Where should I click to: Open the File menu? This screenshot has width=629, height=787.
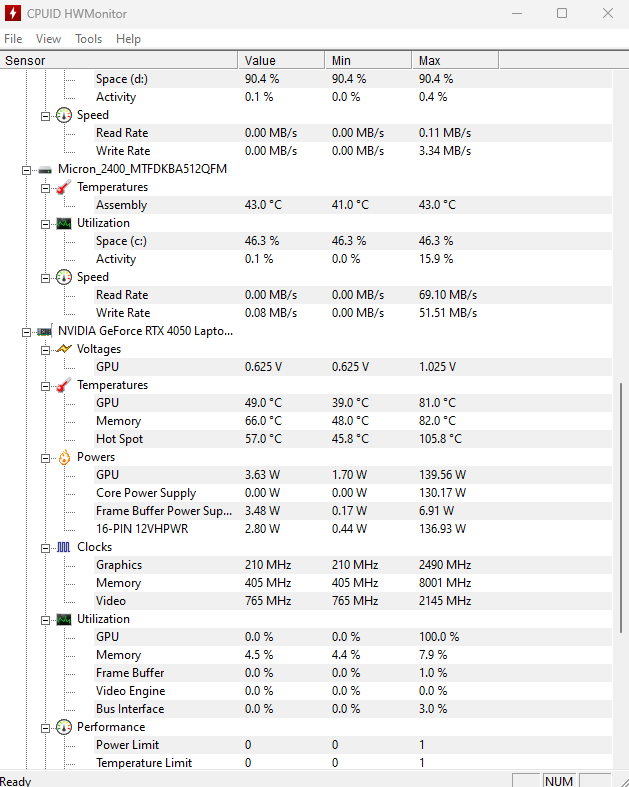click(x=13, y=39)
